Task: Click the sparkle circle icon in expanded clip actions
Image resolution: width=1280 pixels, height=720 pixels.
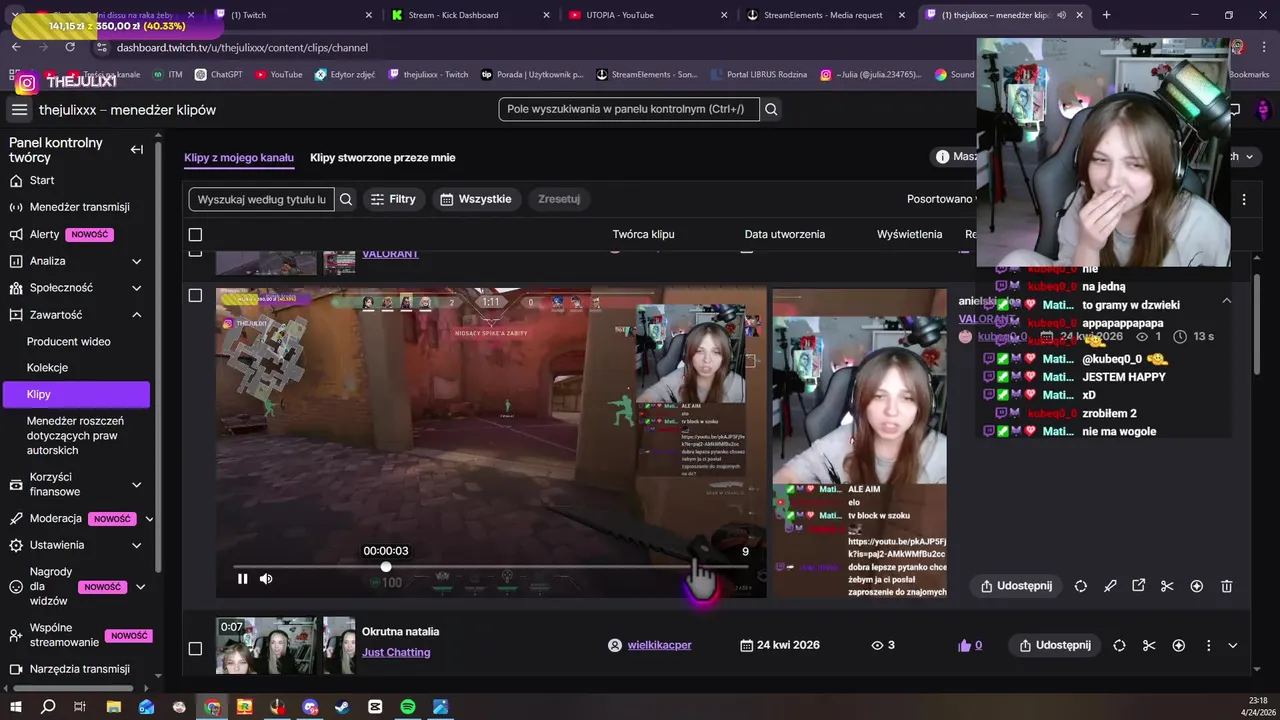Action: click(1197, 586)
